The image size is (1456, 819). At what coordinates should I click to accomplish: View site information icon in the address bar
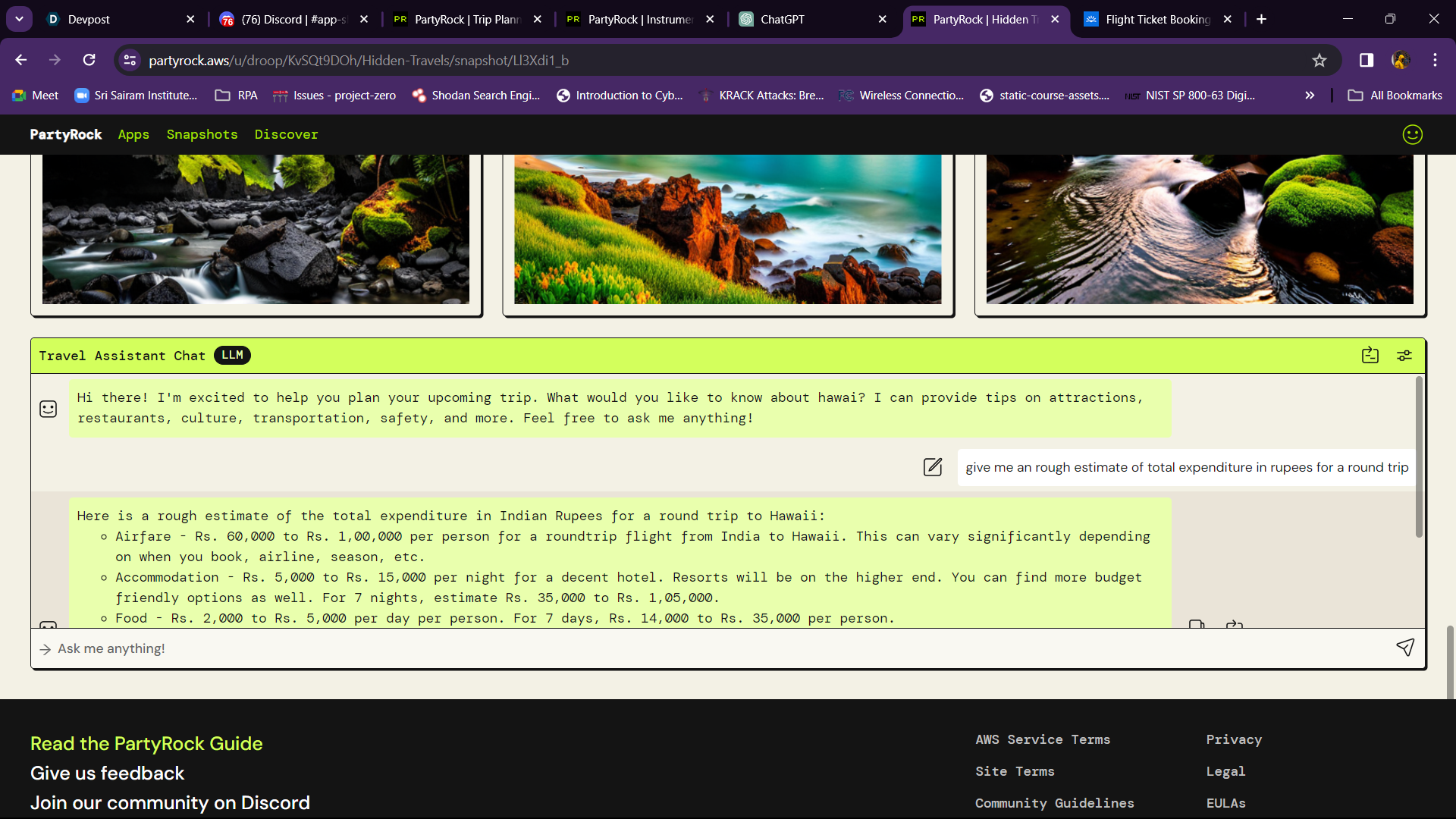pyautogui.click(x=130, y=61)
